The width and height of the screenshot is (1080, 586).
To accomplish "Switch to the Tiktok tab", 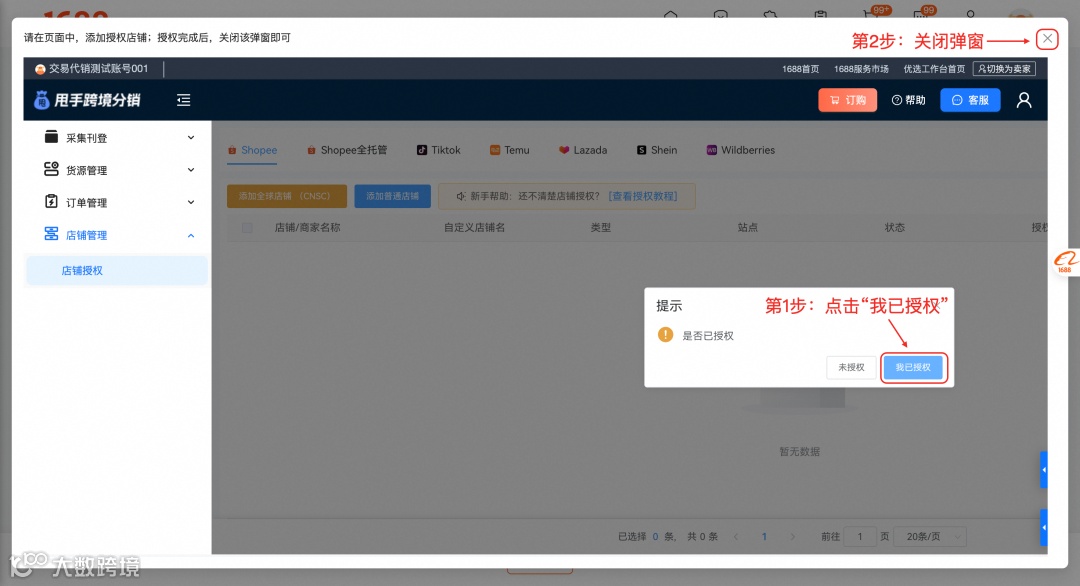I will pos(439,150).
